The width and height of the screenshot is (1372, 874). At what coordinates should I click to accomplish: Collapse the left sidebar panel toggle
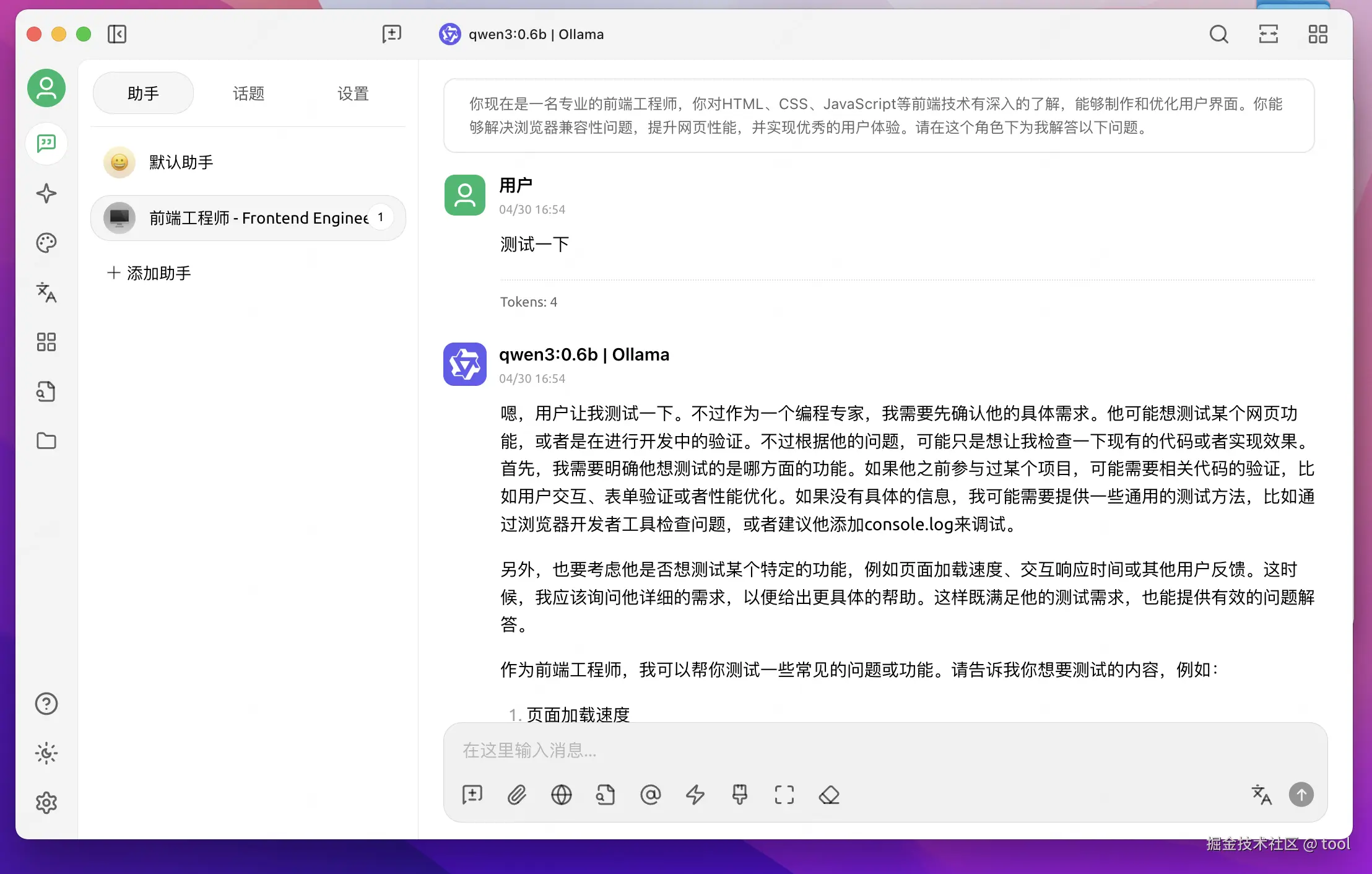pyautogui.click(x=116, y=34)
